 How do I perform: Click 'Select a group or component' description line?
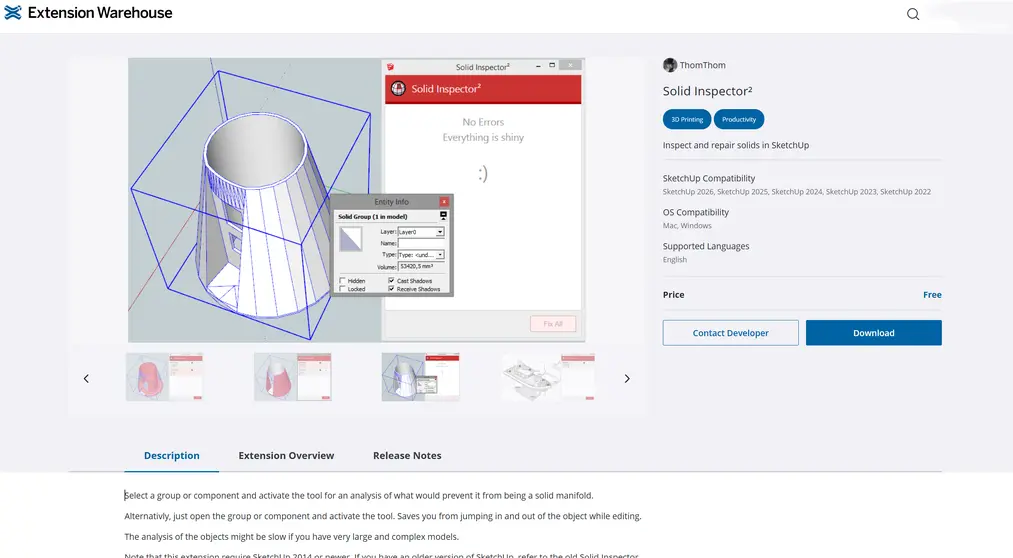359,495
